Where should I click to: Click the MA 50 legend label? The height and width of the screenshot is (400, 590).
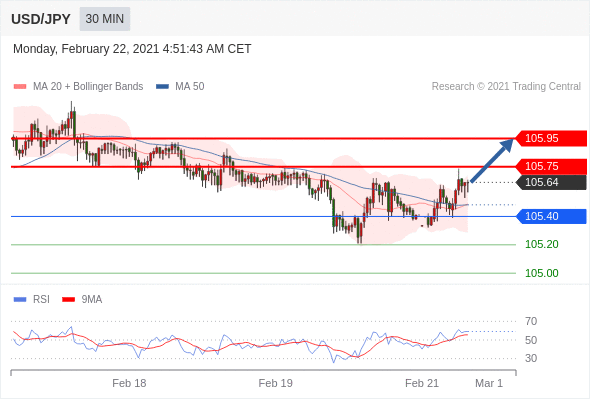190,87
